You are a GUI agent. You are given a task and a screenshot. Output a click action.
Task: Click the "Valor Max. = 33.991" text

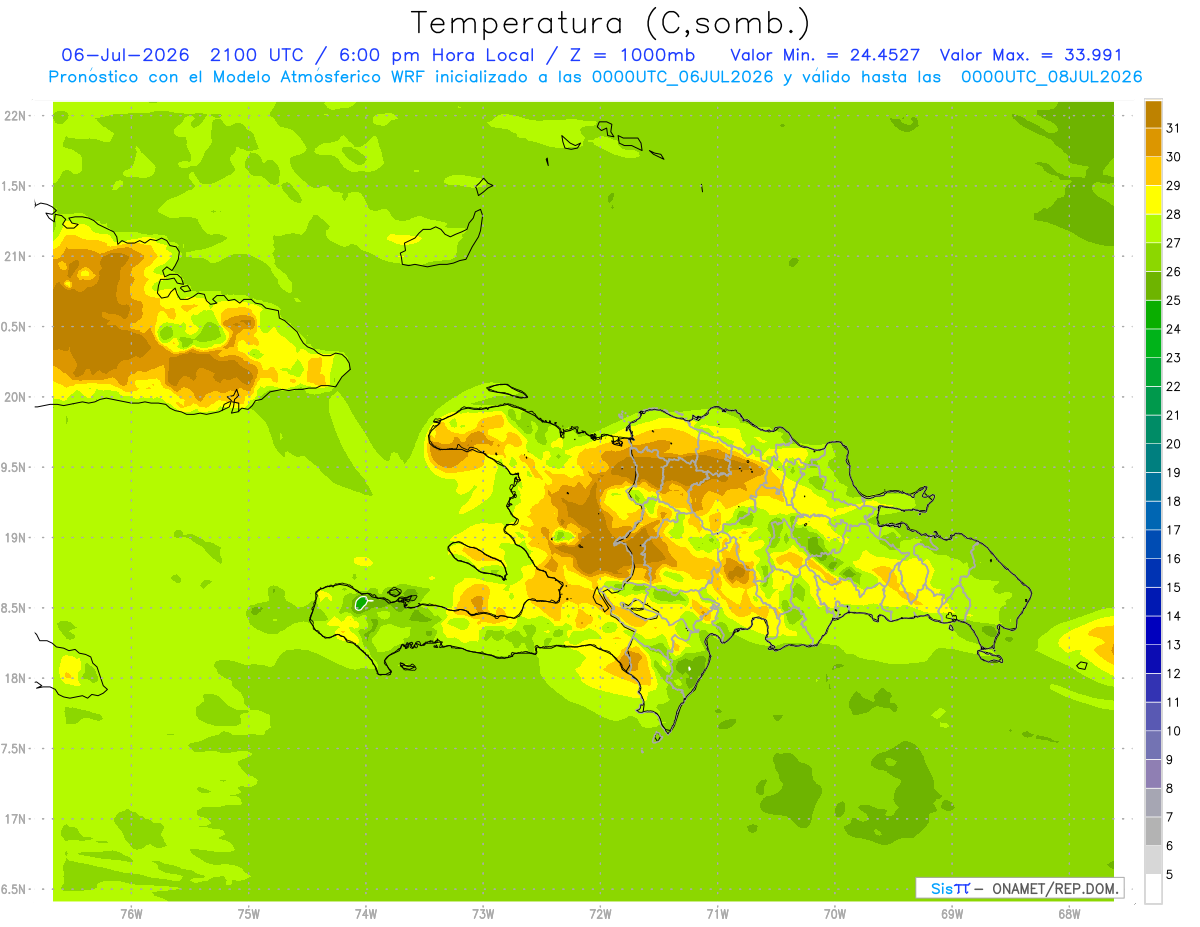1032,55
